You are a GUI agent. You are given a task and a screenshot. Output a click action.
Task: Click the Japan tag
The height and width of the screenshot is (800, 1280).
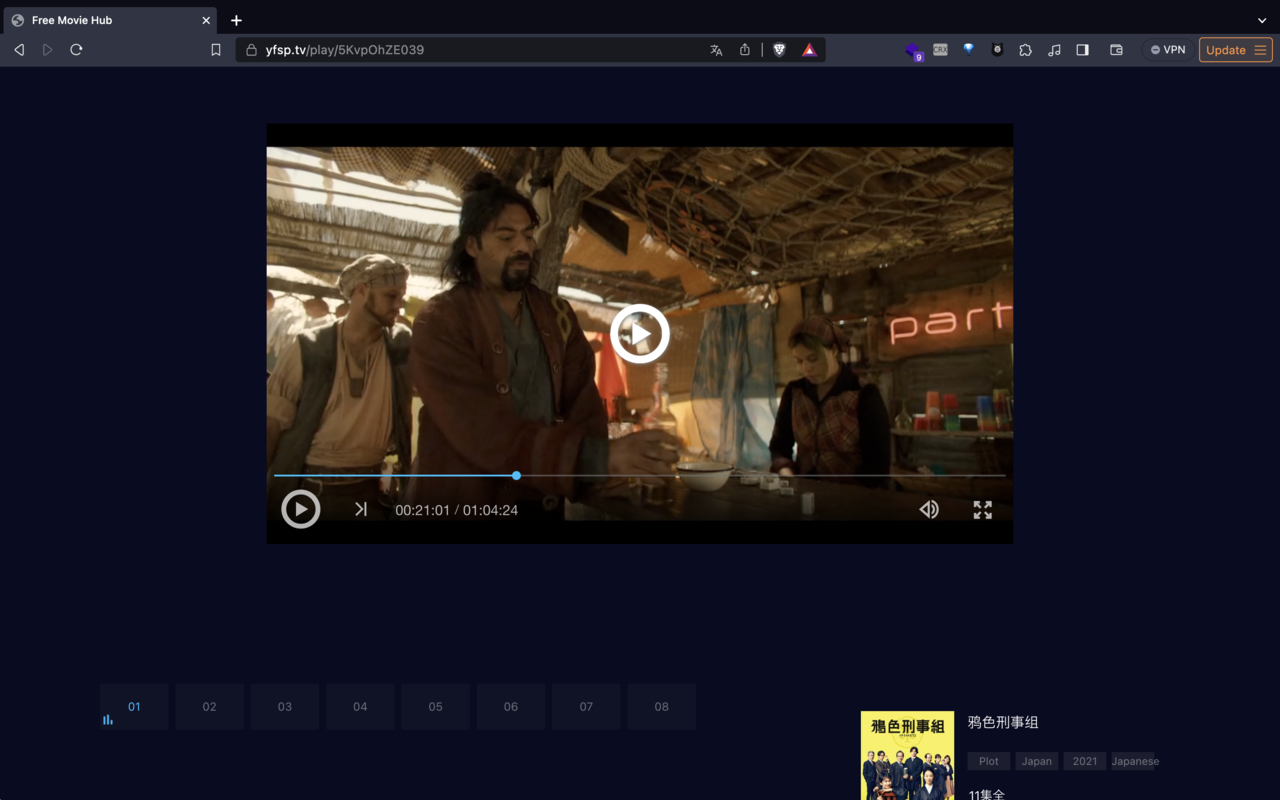(1037, 761)
